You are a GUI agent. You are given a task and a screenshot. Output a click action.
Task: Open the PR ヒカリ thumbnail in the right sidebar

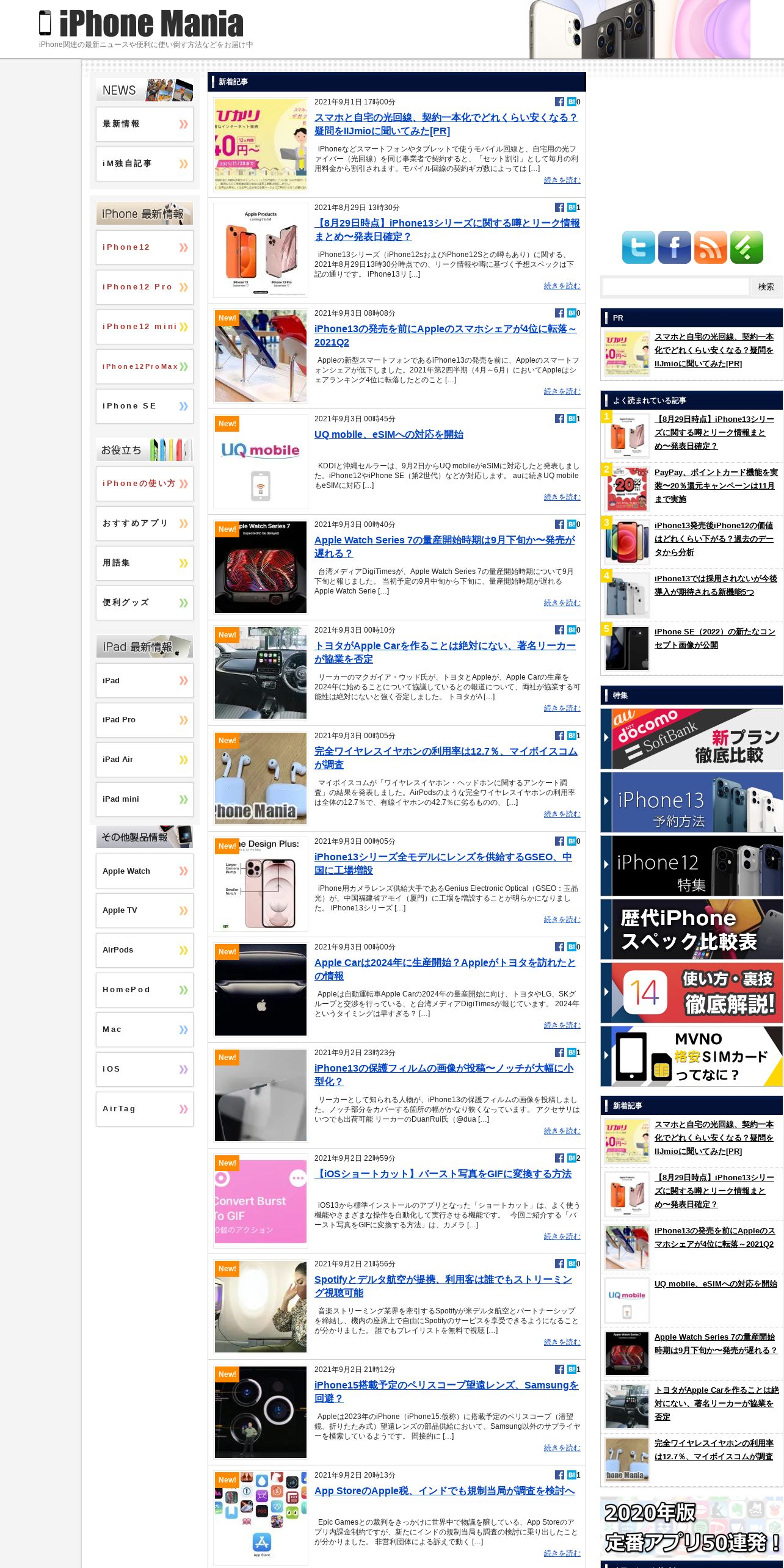[627, 354]
